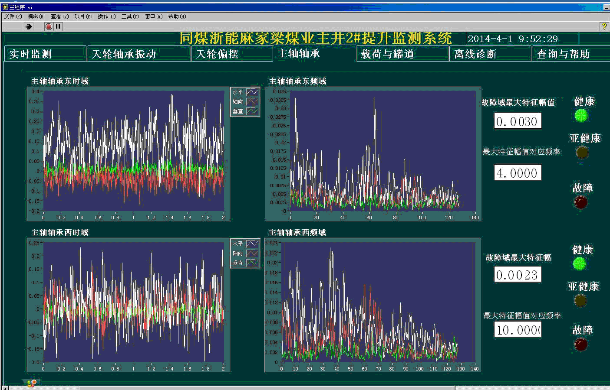
Task: Switch to the 离线诊断 tab
Action: click(490, 54)
